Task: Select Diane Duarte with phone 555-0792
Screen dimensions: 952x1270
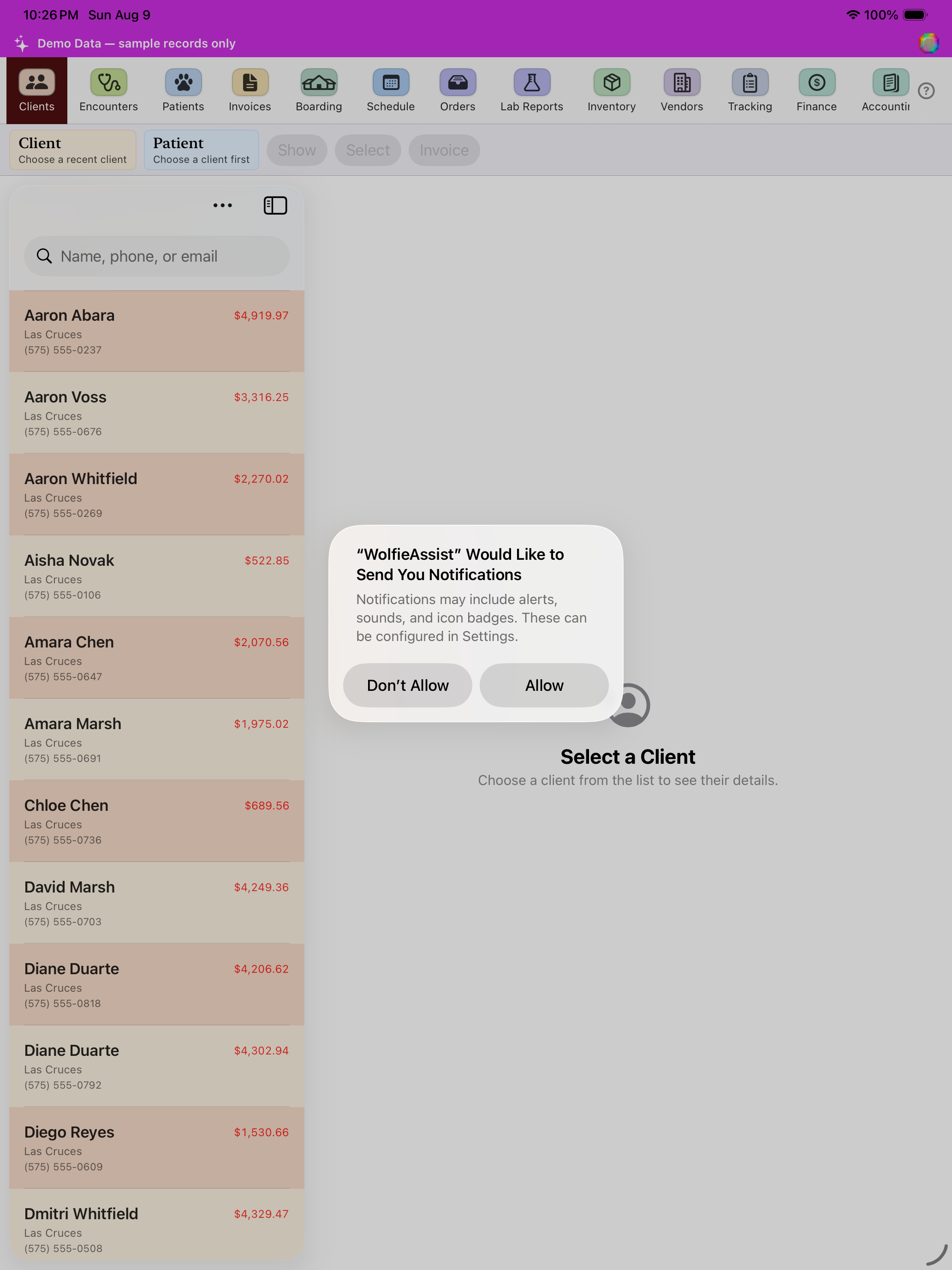Action: [x=157, y=1066]
